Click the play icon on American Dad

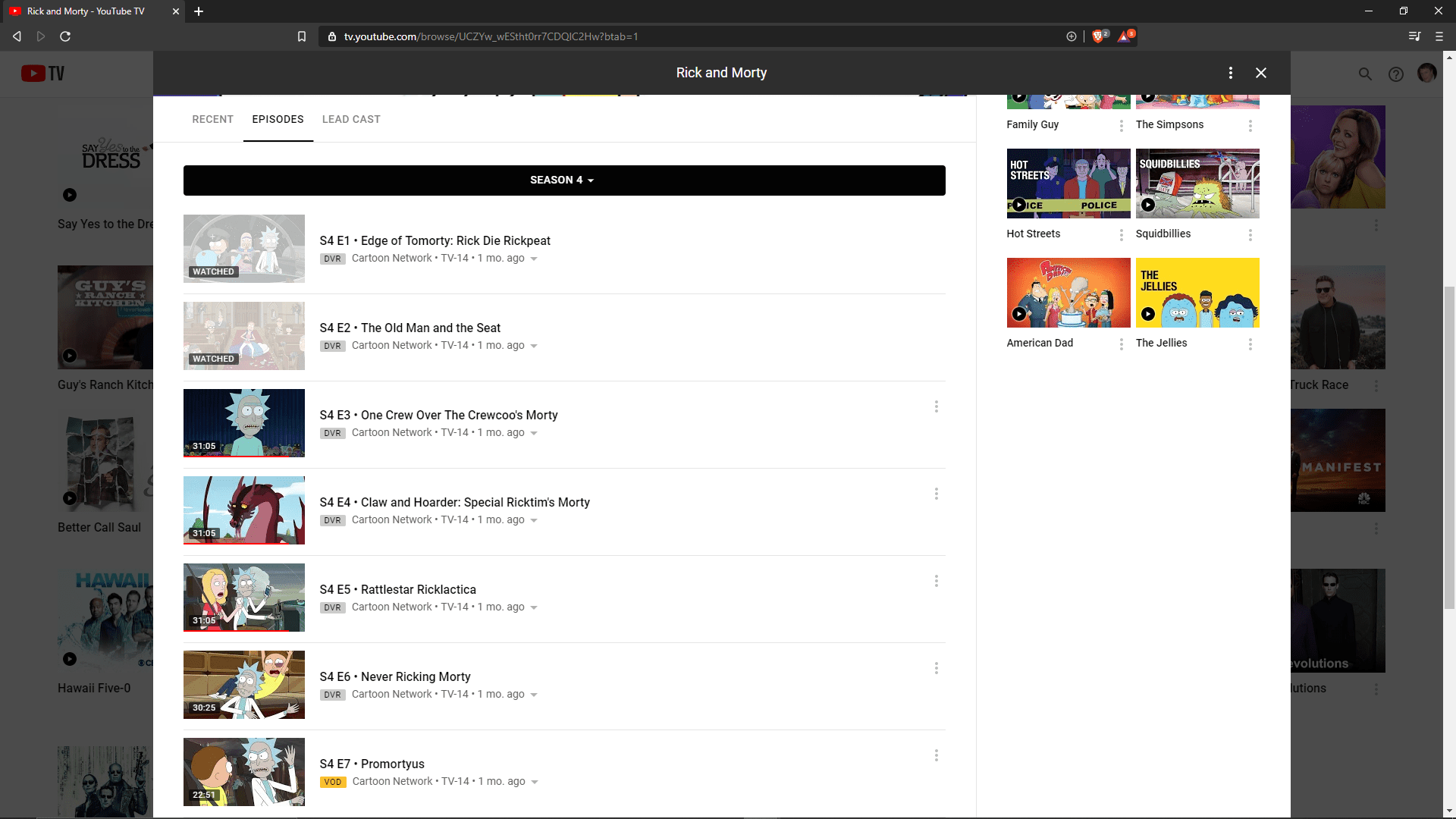click(x=1018, y=314)
